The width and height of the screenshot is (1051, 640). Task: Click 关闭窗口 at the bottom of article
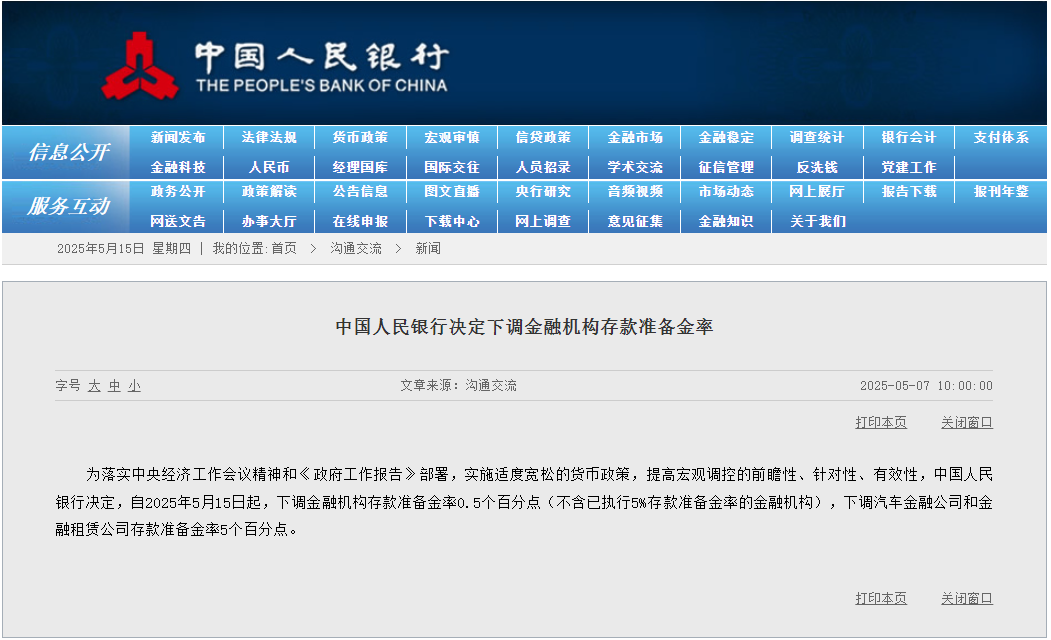[x=965, y=597]
